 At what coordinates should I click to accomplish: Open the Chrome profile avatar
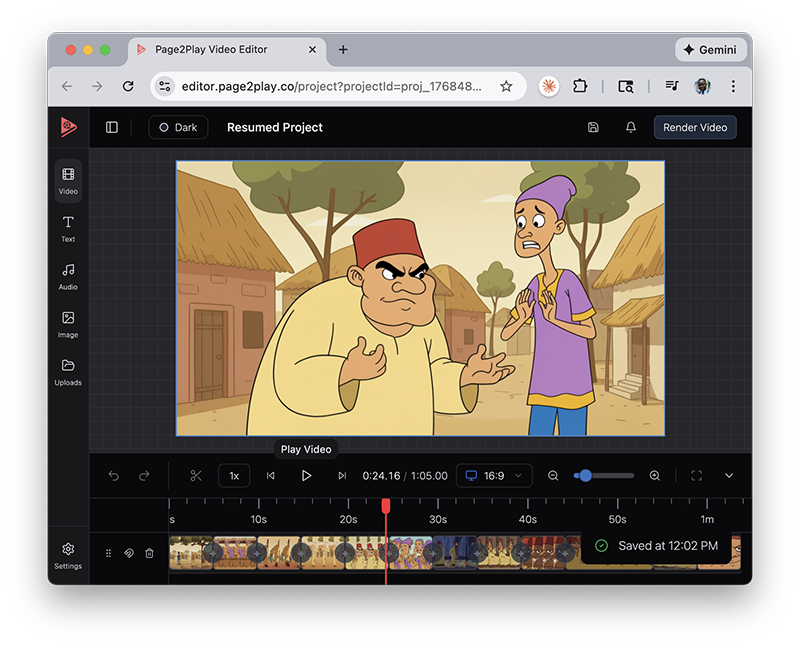[x=703, y=86]
